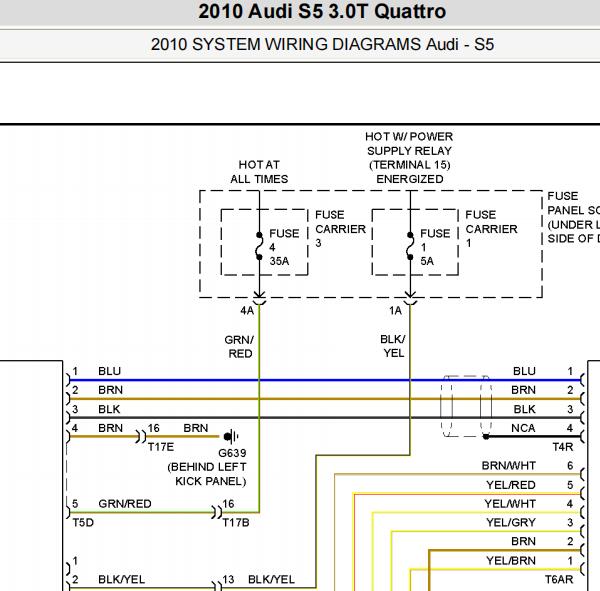This screenshot has height=591, width=600.
Task: Click the T17E connector symbol on BRN wire
Action: click(141, 436)
